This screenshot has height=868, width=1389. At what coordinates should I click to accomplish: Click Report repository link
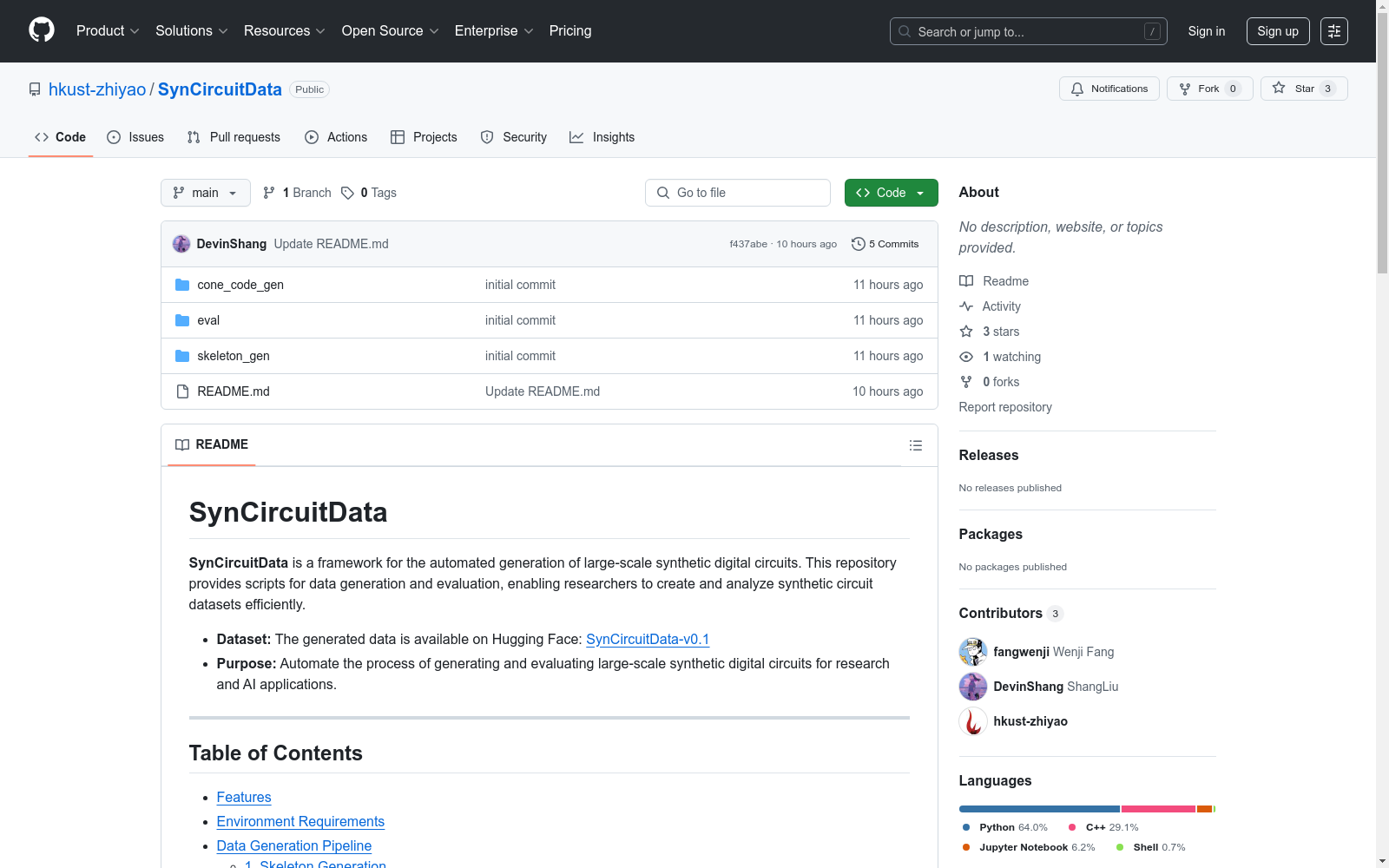coord(1005,407)
